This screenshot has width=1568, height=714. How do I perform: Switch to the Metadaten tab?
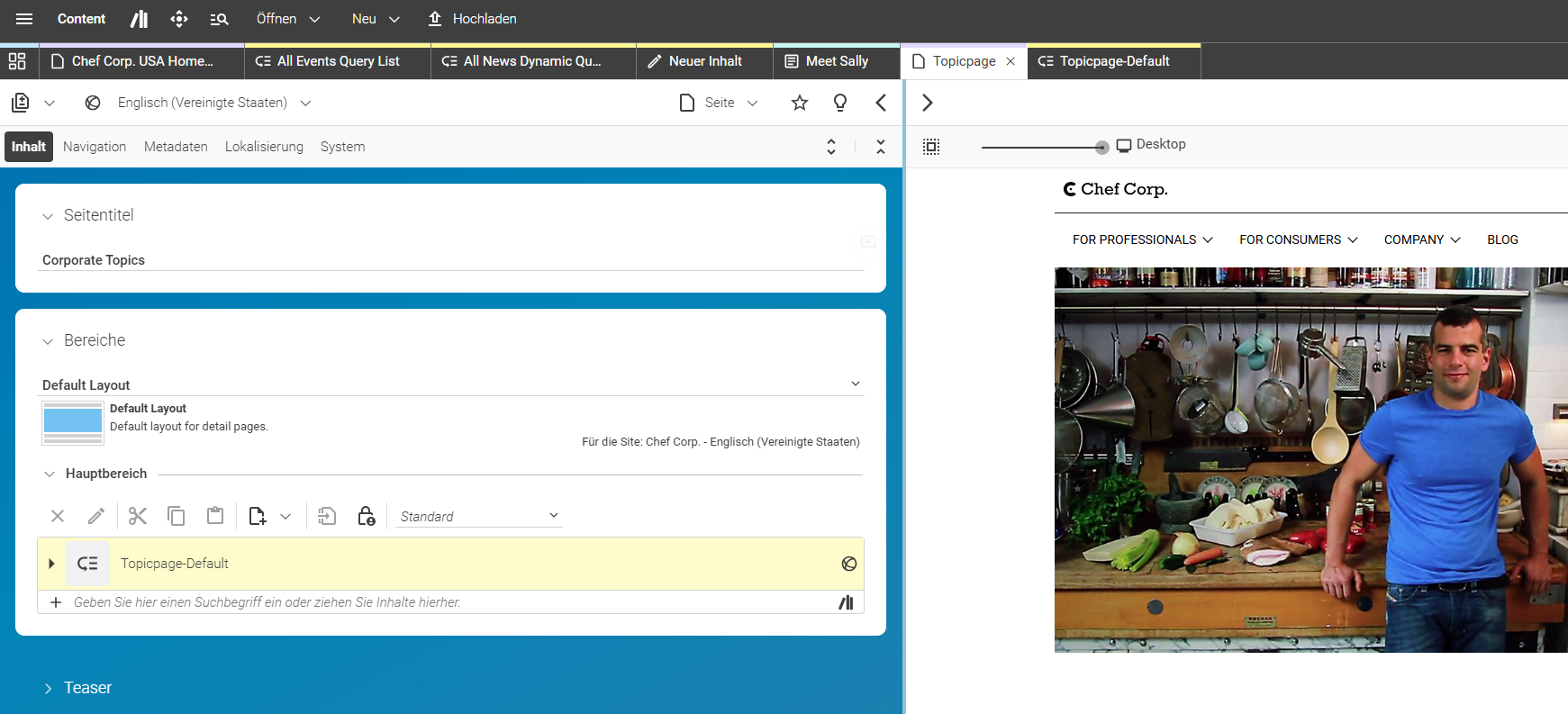176,147
